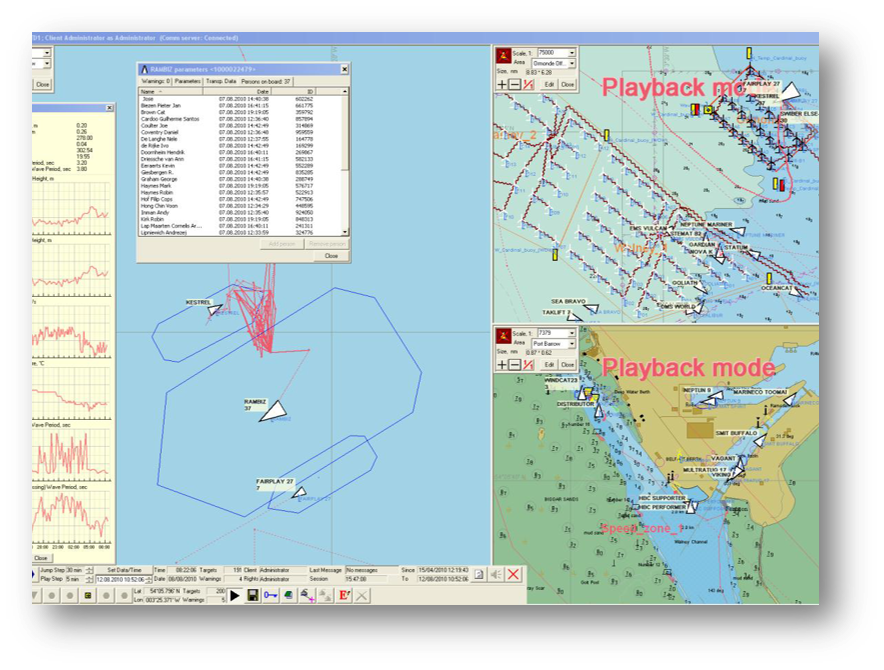
Task: Select Graham George row in persons list
Action: pyautogui.click(x=160, y=178)
